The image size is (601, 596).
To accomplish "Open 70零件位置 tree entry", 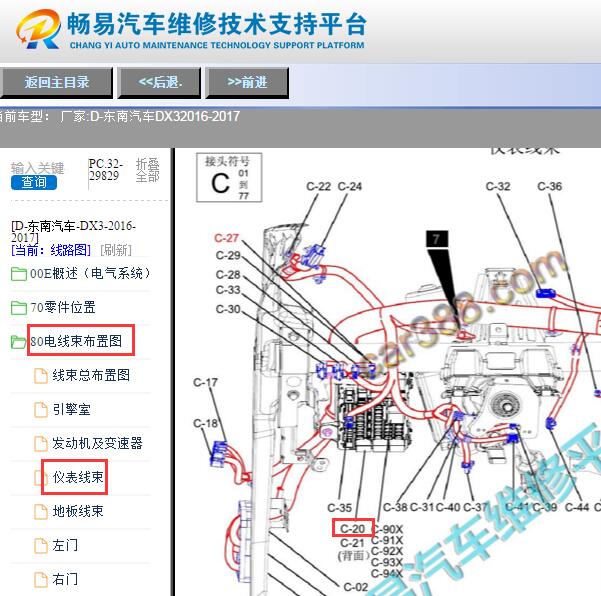I will tap(62, 307).
